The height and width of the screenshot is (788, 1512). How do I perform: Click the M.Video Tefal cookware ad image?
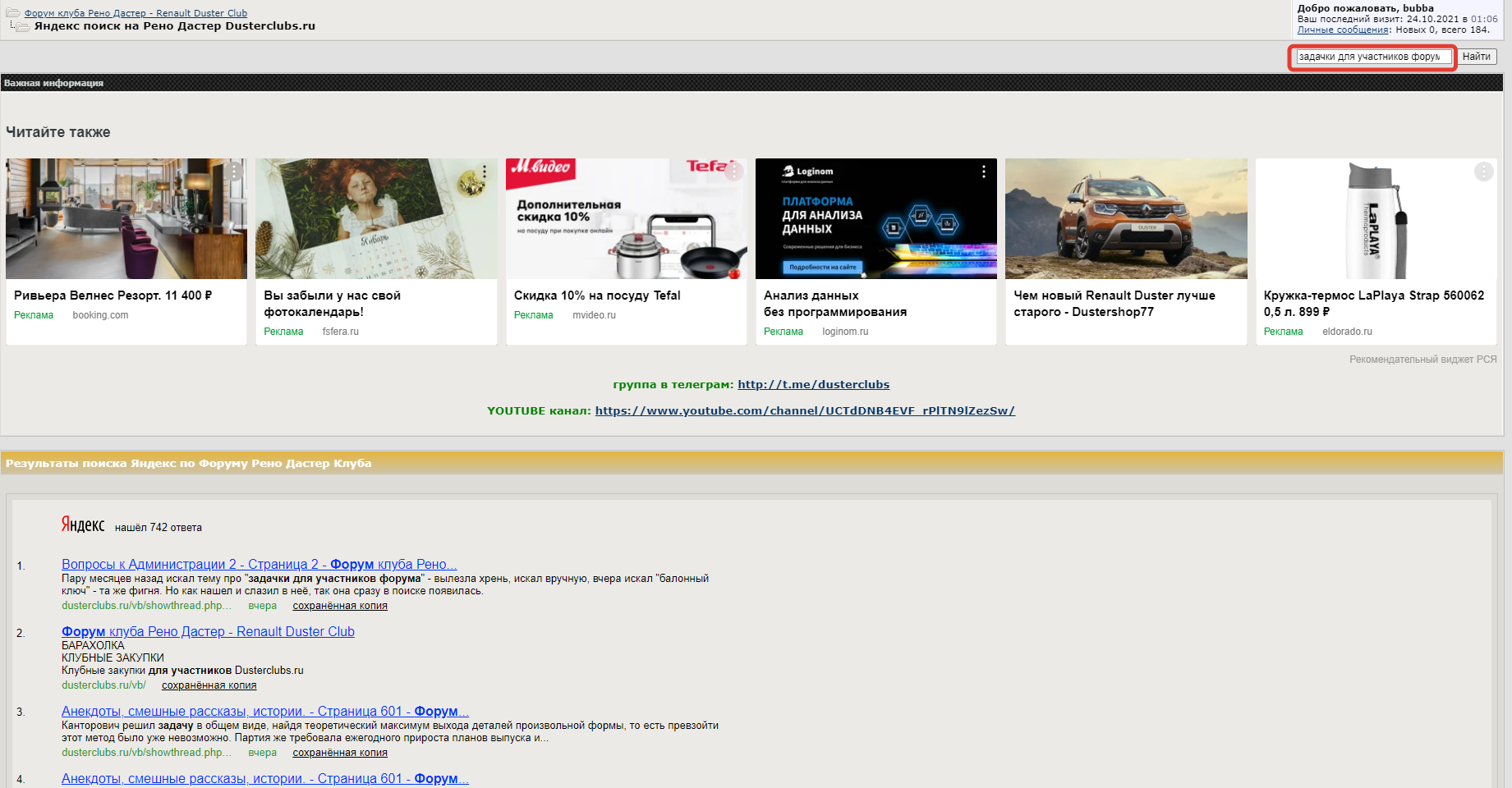[626, 218]
